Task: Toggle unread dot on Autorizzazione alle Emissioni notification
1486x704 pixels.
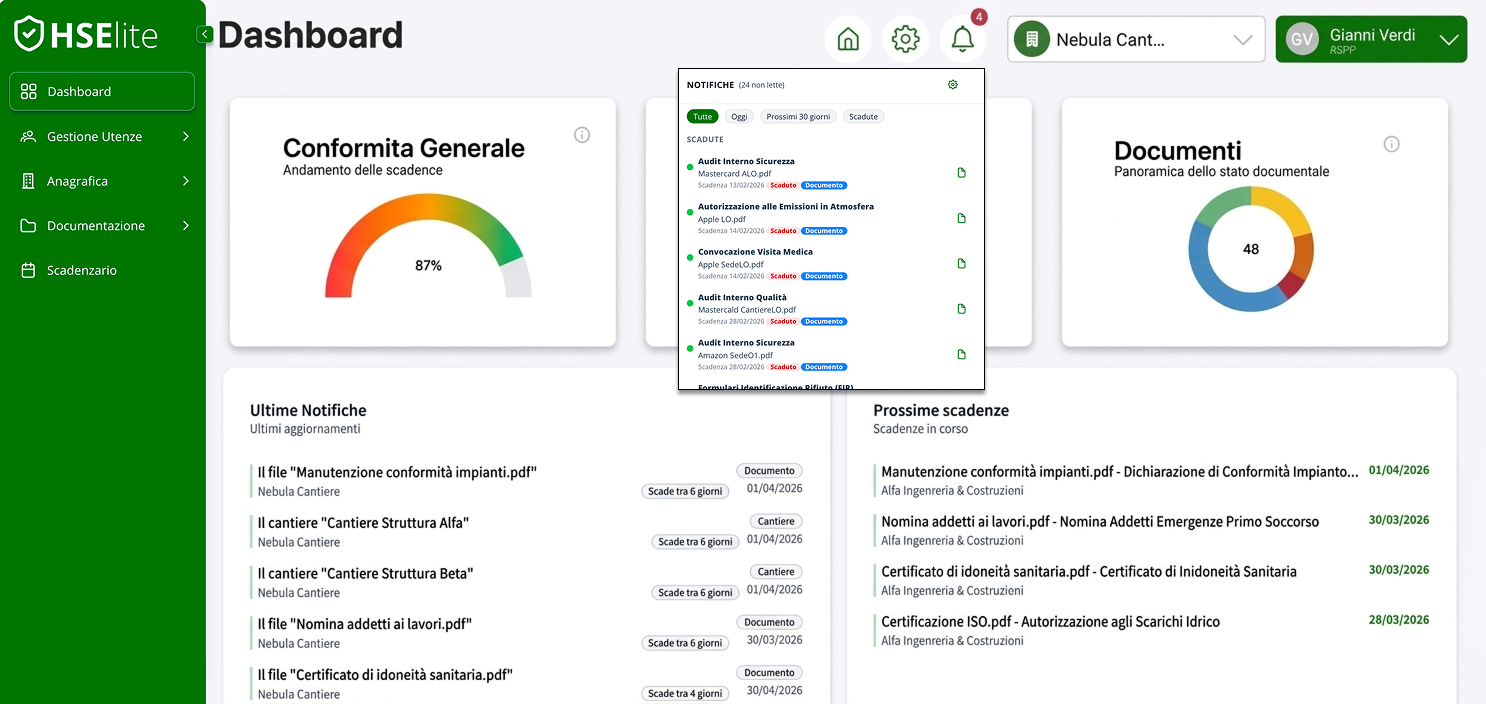Action: tap(690, 213)
